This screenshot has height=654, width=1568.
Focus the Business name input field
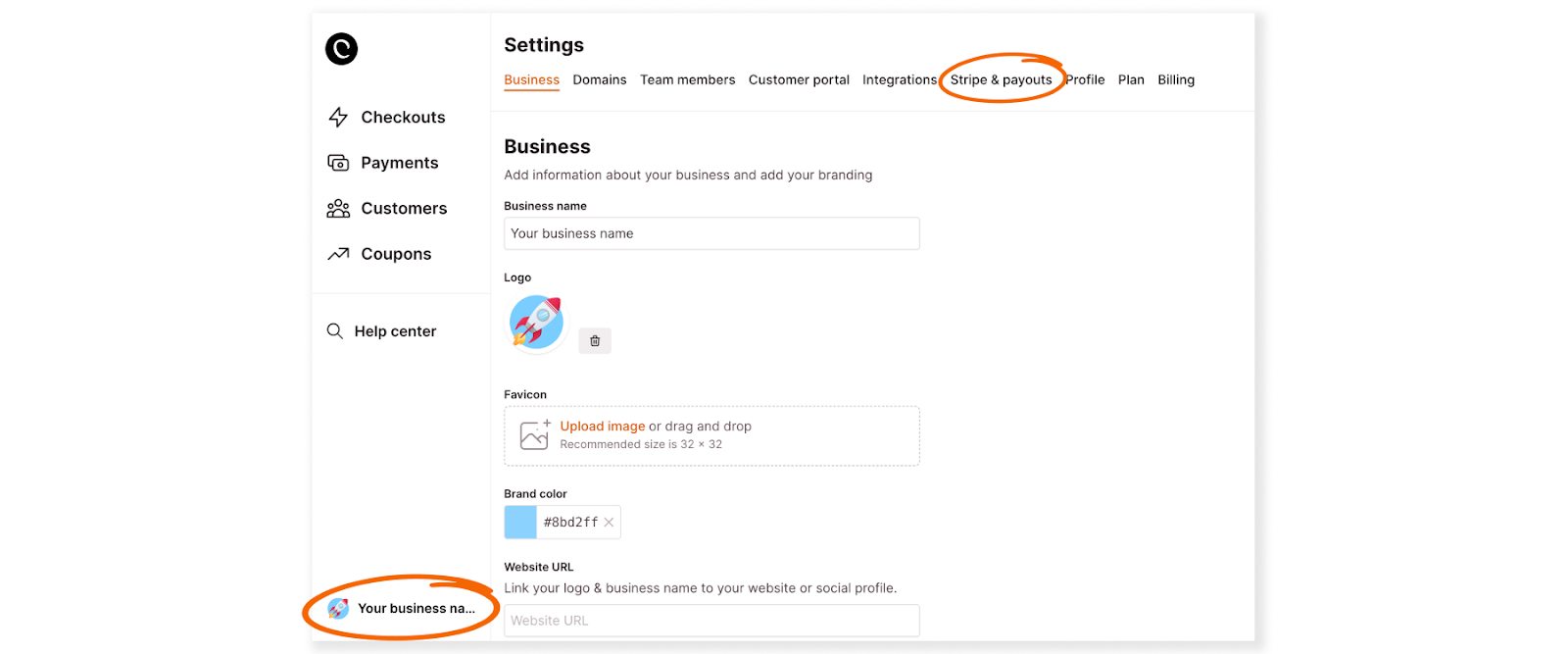click(x=711, y=233)
